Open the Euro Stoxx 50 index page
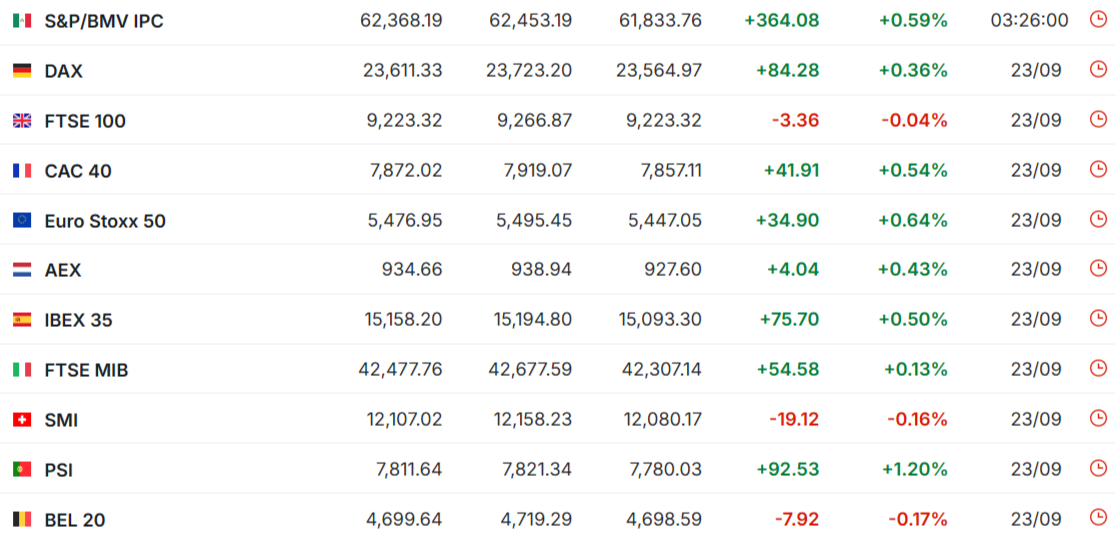1117x539 pixels. [105, 221]
